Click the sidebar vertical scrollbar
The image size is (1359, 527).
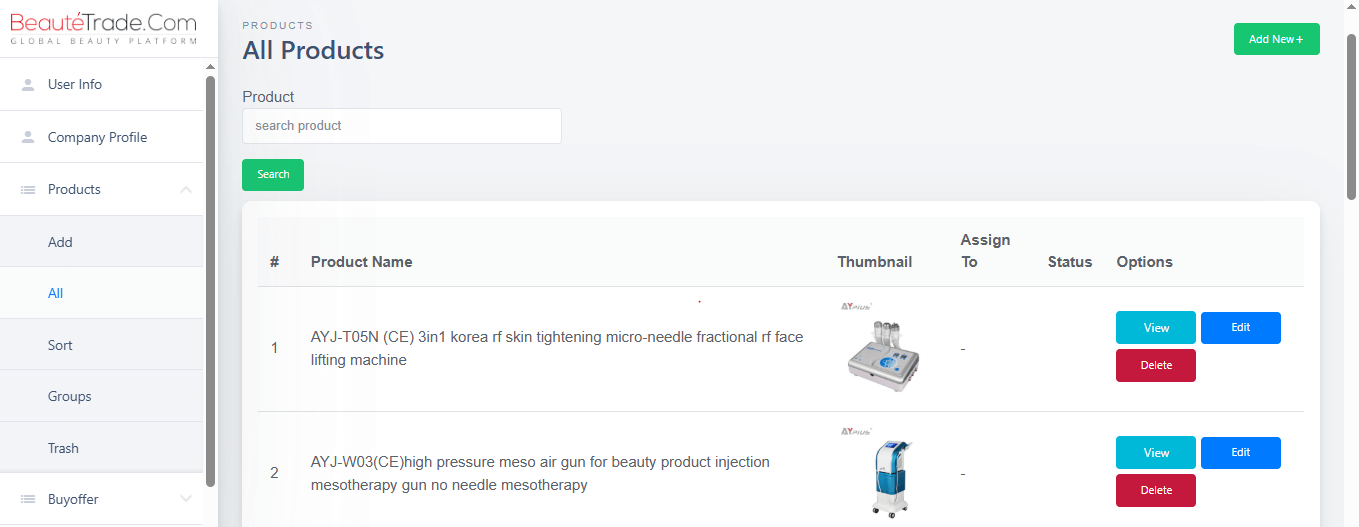210,280
